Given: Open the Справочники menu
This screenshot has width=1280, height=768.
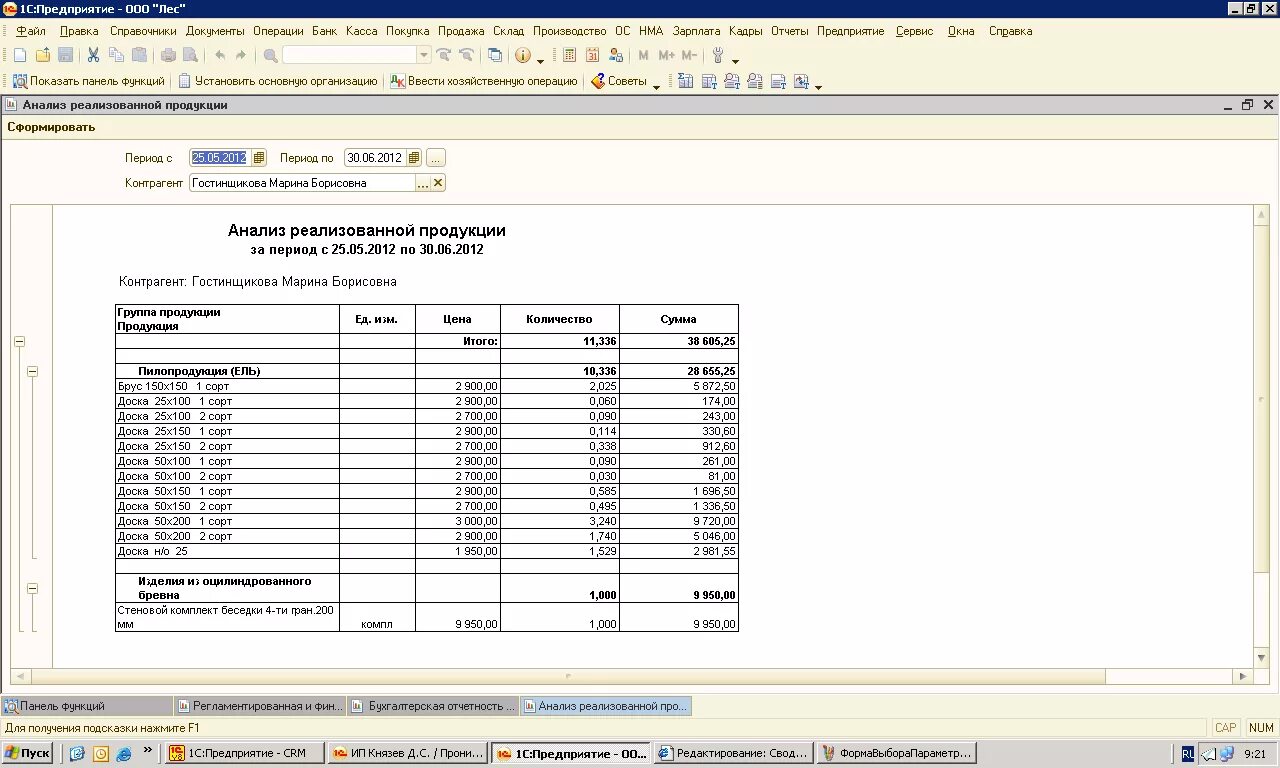Looking at the screenshot, I should [x=143, y=31].
